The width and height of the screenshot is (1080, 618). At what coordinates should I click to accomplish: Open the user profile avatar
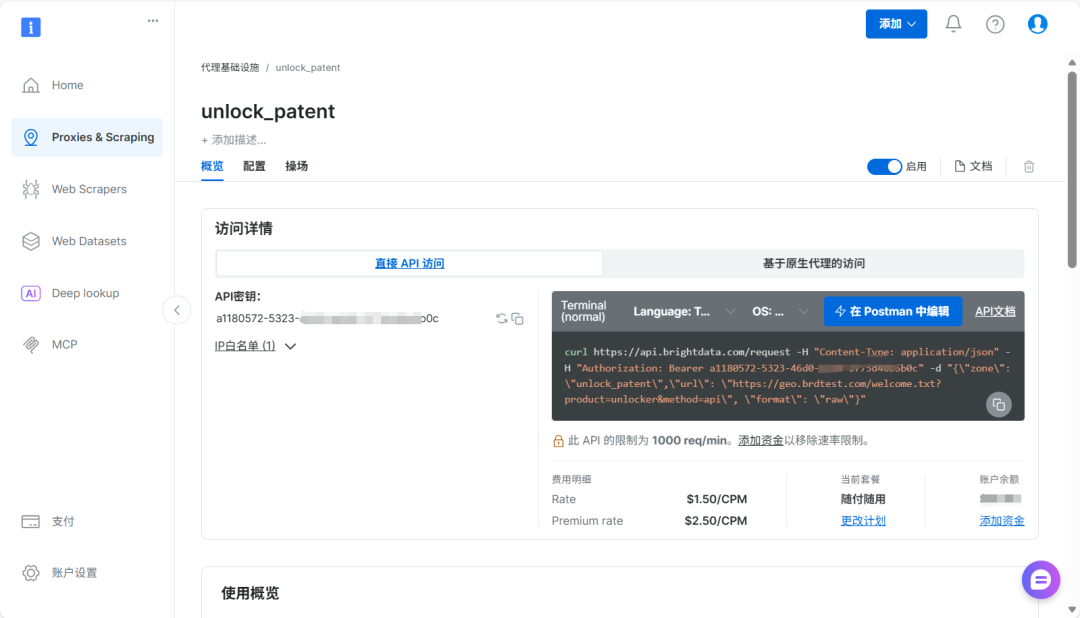[1037, 24]
